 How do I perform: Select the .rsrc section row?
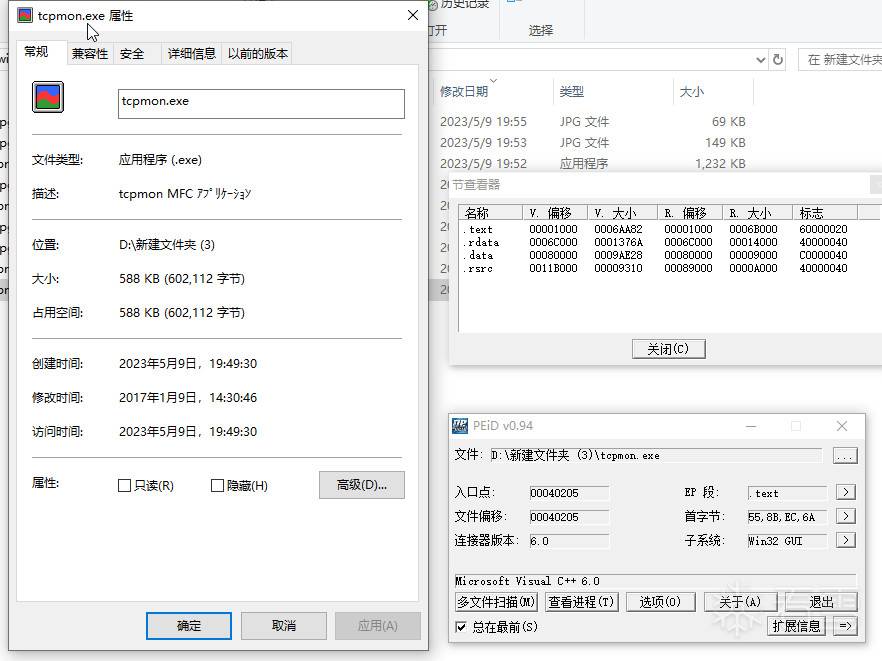tap(656, 268)
